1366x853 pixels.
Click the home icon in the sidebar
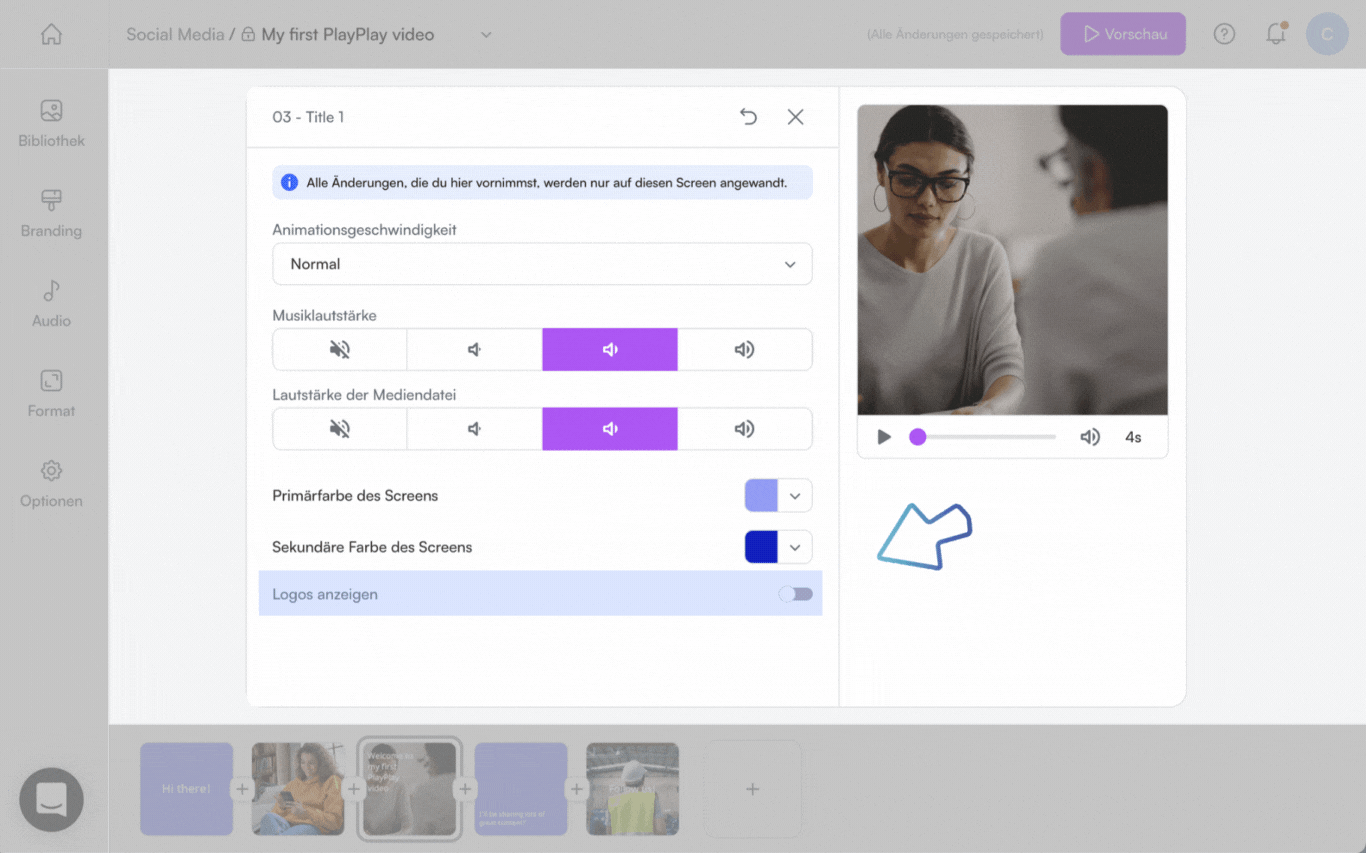pos(51,35)
